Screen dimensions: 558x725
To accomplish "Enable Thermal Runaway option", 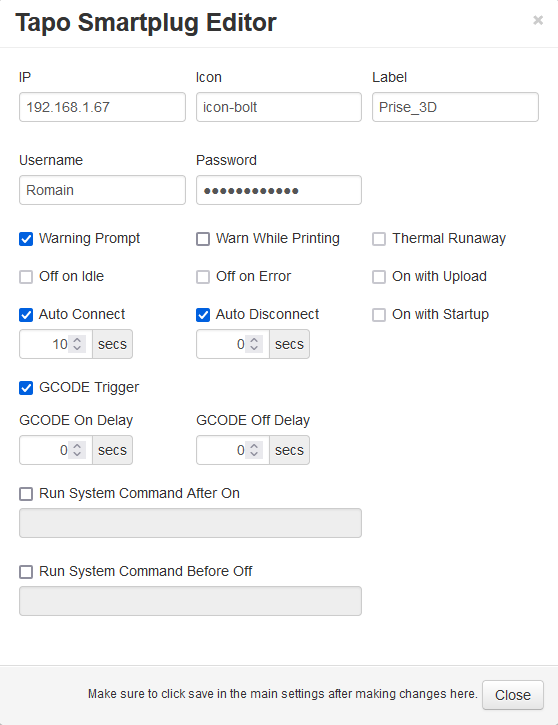I will 379,239.
